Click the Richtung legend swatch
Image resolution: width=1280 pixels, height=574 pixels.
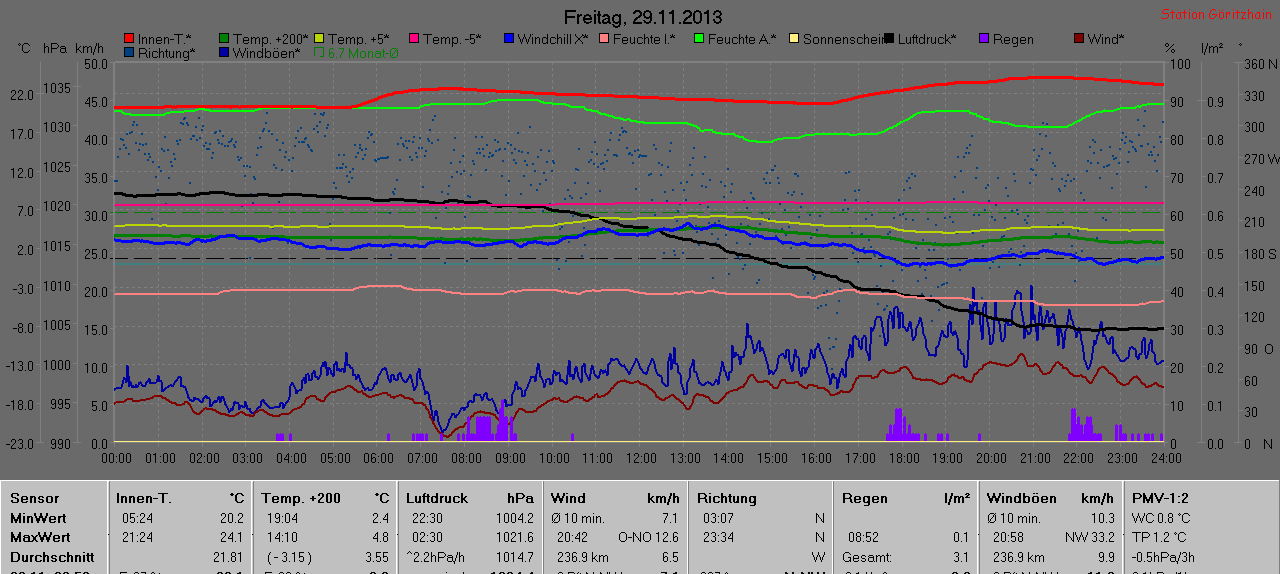pyautogui.click(x=129, y=52)
